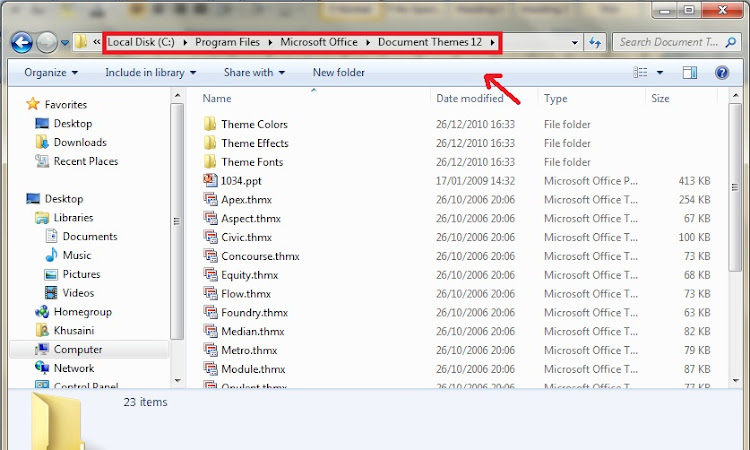This screenshot has width=750, height=450.
Task: Click the file list scrollbar thumb
Action: coord(735,187)
